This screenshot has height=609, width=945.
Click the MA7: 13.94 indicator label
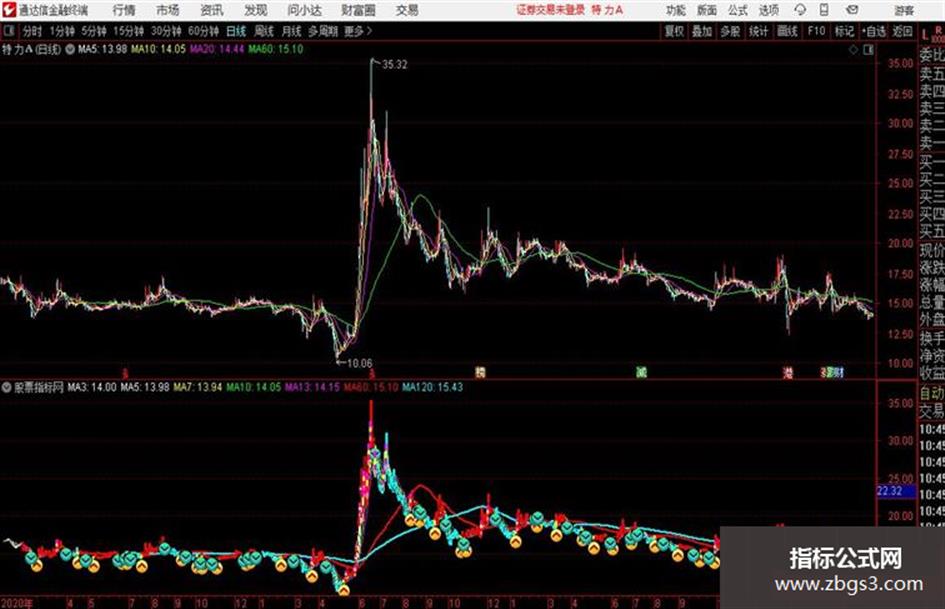pyautogui.click(x=198, y=387)
